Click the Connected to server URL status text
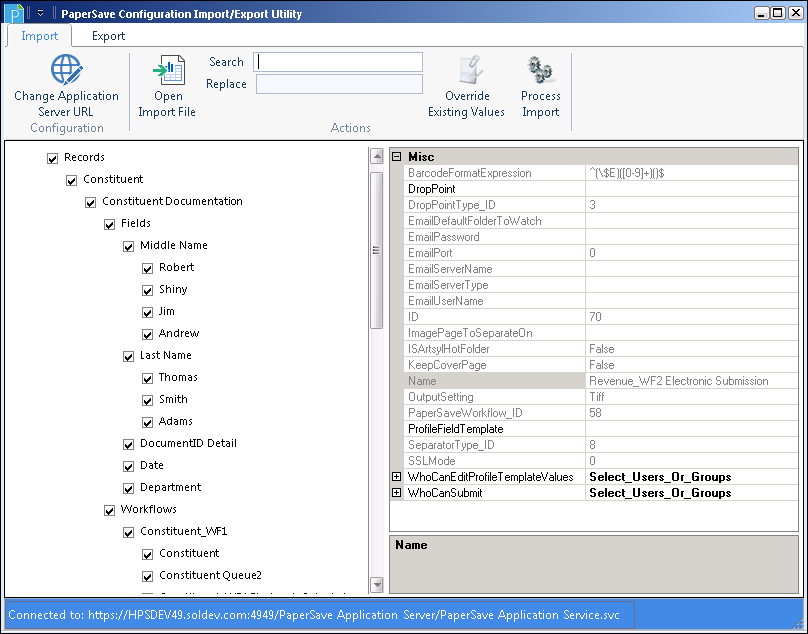This screenshot has height=634, width=808. point(313,615)
